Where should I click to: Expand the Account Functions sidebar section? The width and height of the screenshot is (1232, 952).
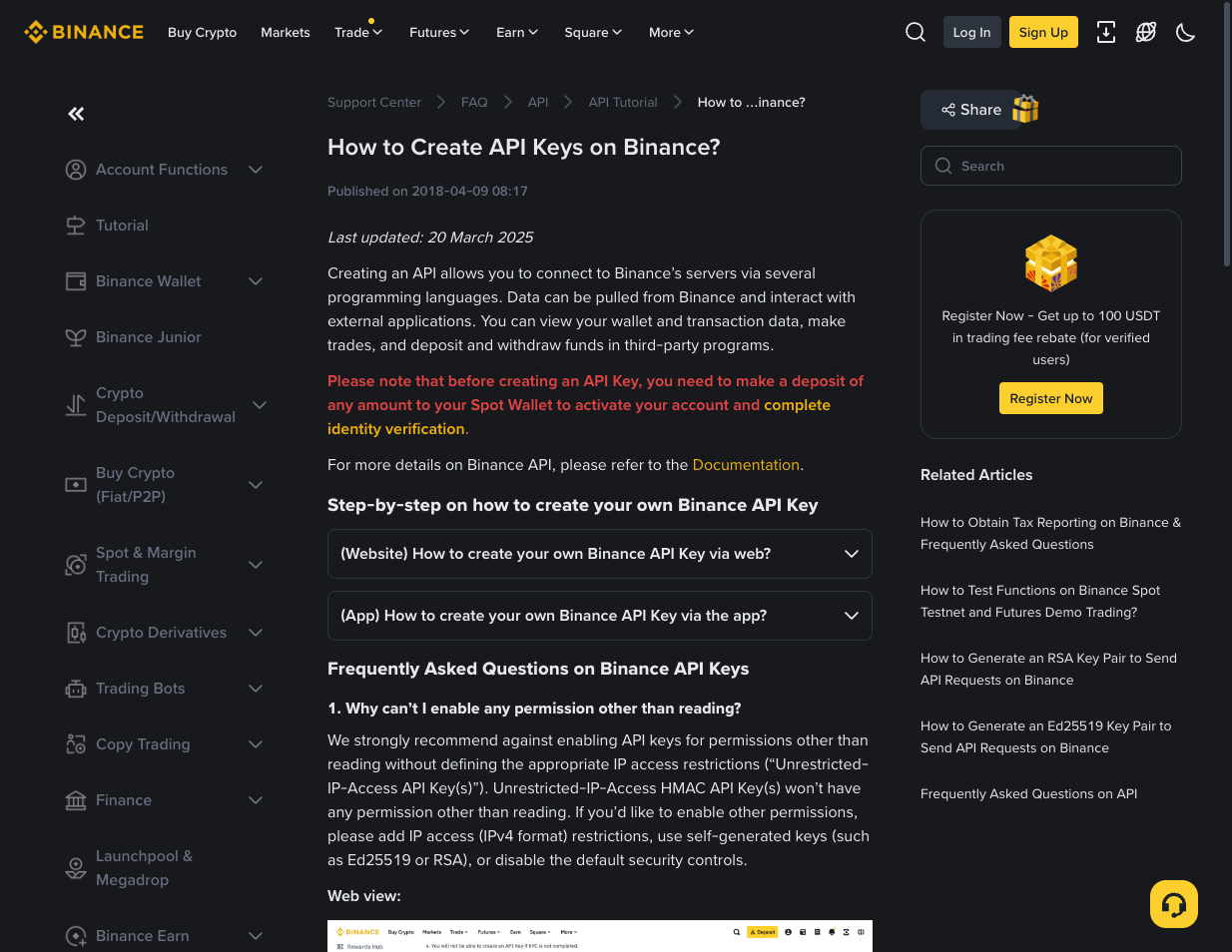(256, 170)
